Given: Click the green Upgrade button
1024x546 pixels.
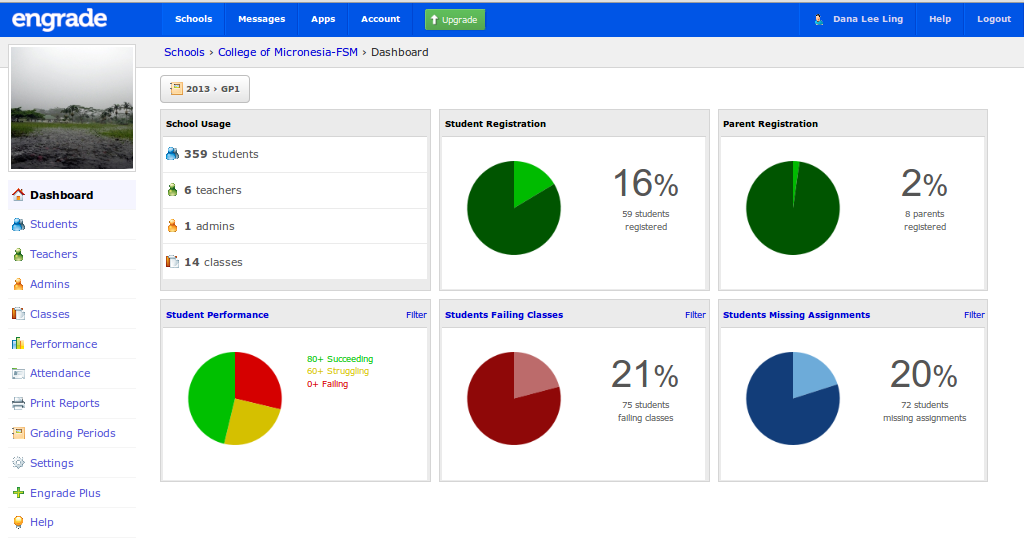Looking at the screenshot, I should 455,20.
